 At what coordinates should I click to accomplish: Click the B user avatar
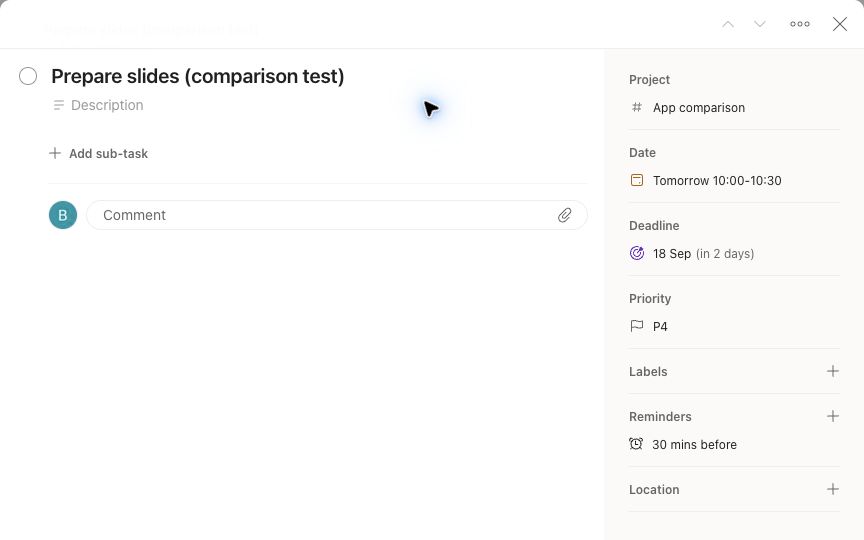pyautogui.click(x=63, y=215)
